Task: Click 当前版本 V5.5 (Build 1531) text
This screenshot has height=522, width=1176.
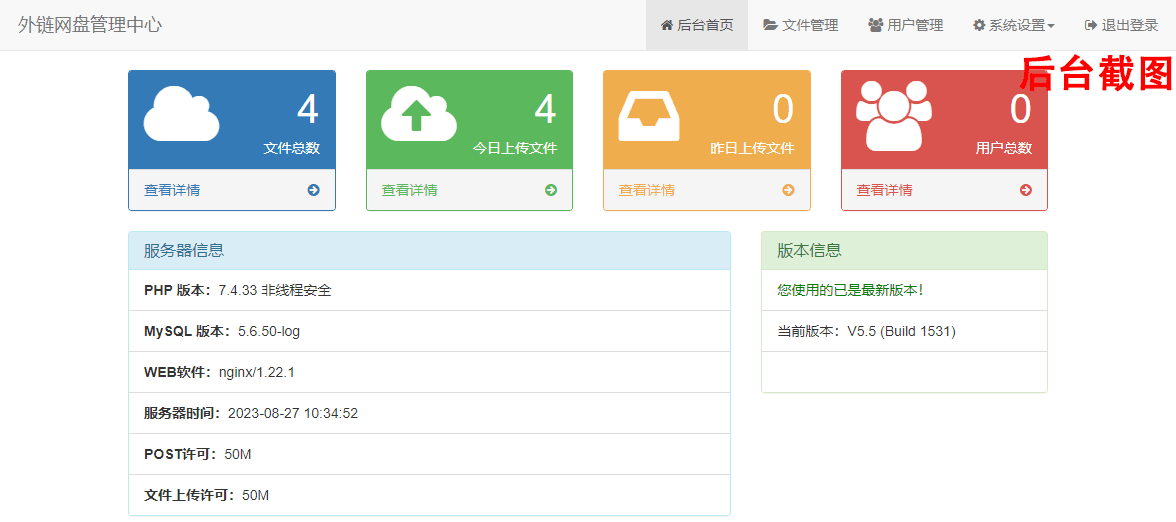Action: (866, 331)
